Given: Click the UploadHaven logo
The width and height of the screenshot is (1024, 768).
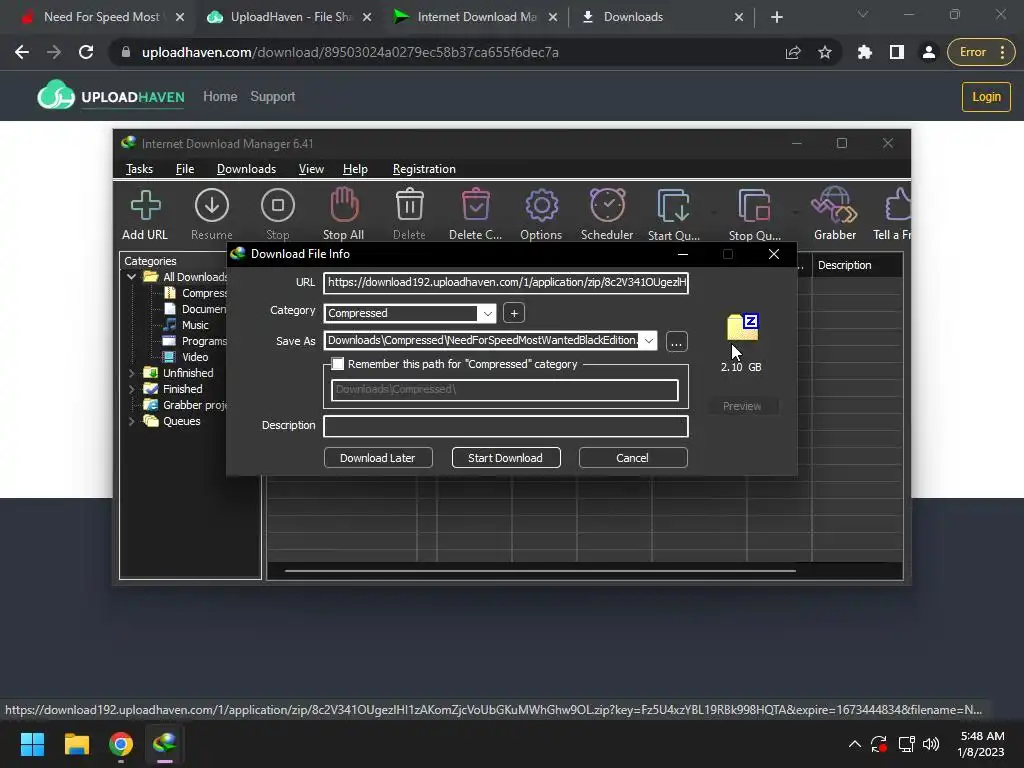Looking at the screenshot, I should tap(111, 96).
